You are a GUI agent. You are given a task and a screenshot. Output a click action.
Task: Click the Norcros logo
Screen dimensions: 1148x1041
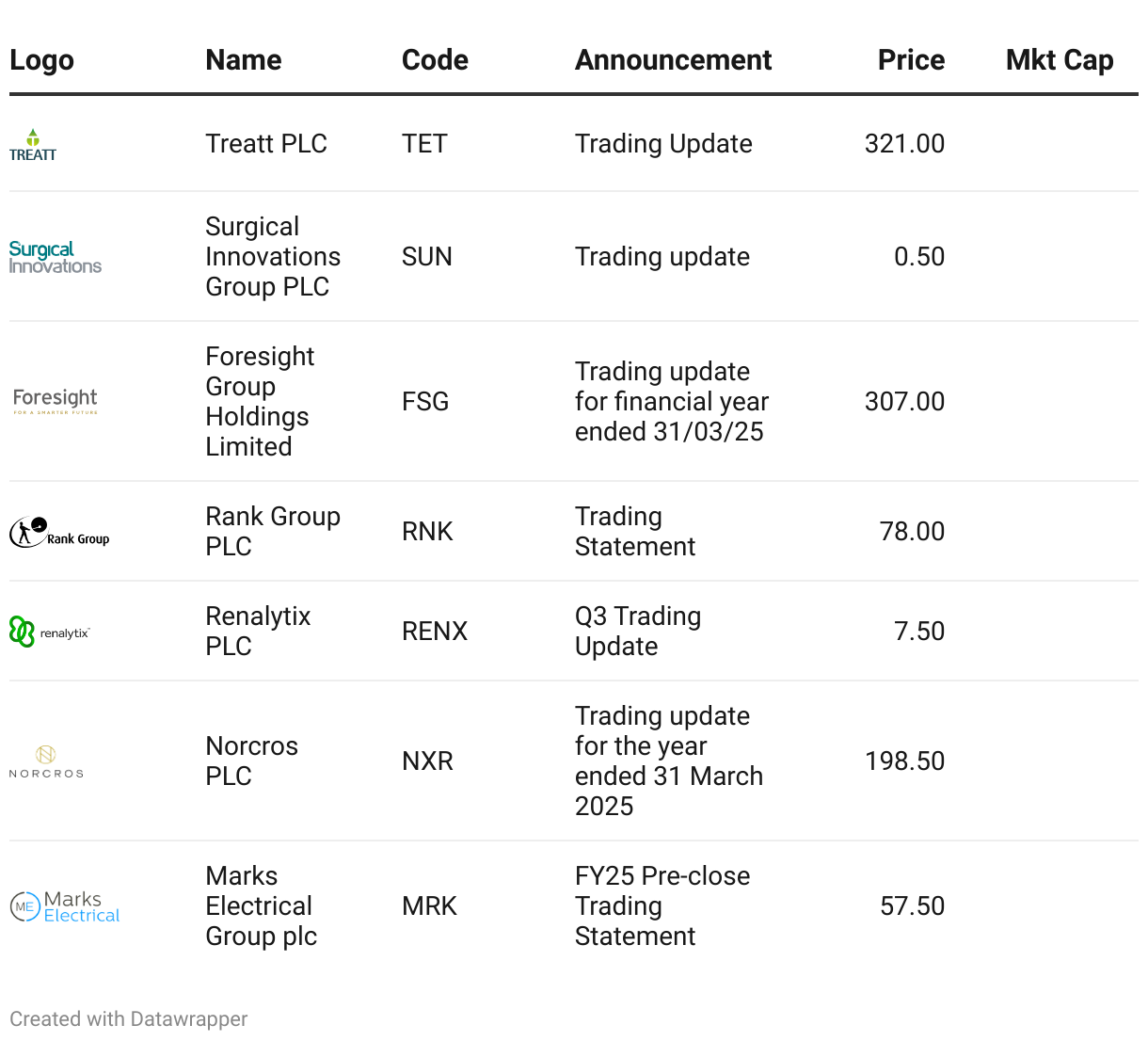click(x=46, y=761)
